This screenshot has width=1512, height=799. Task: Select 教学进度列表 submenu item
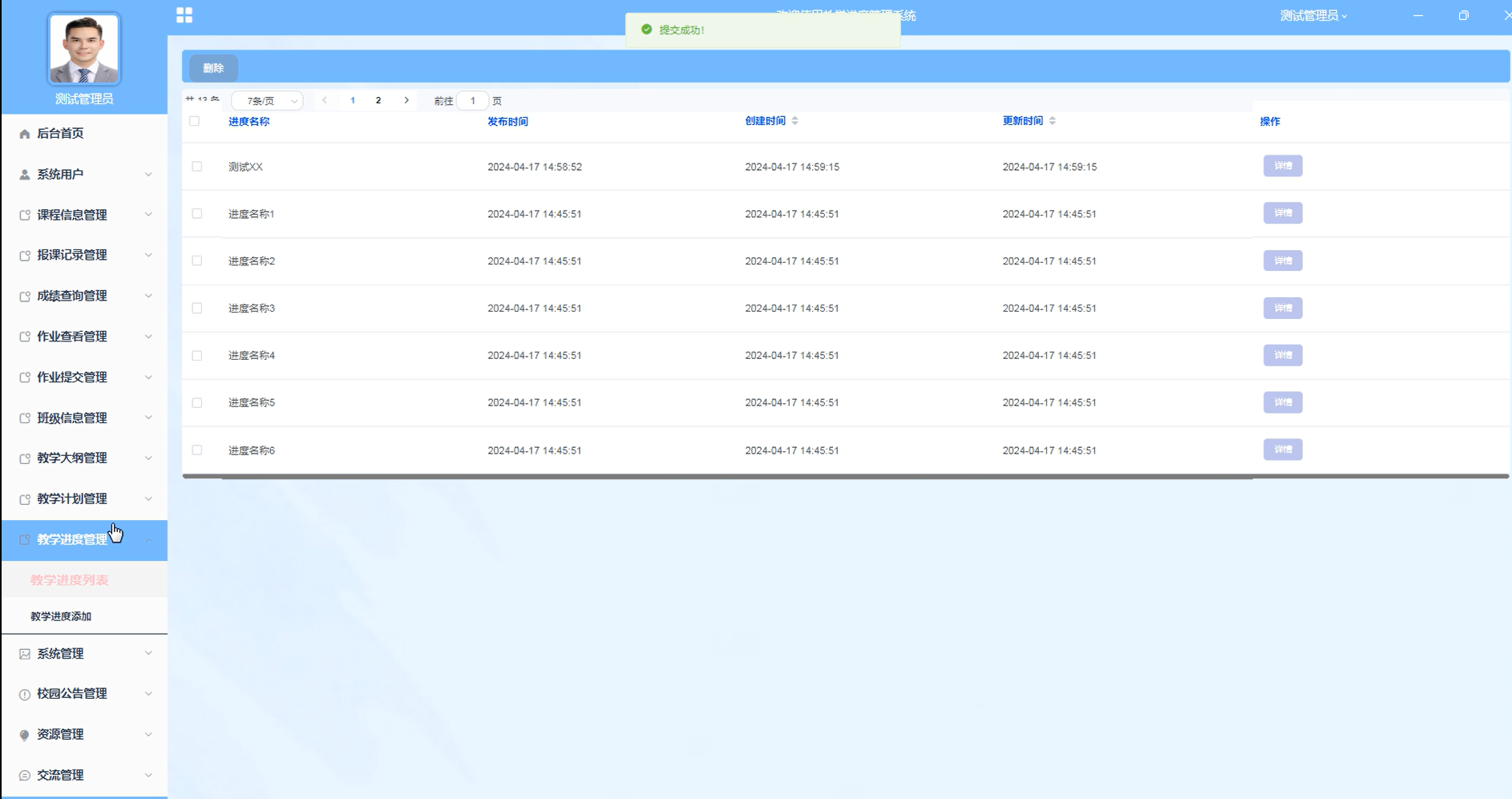[x=84, y=580]
